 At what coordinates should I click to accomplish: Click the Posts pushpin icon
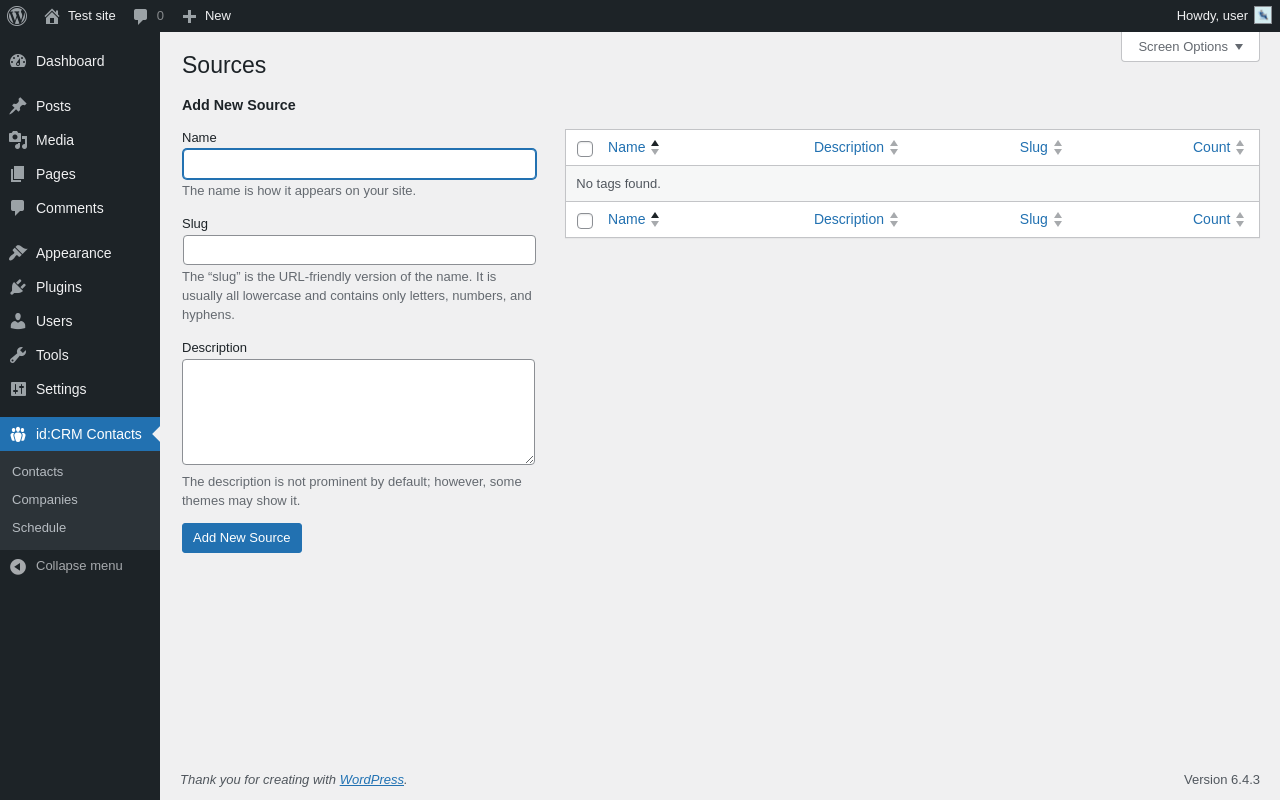(x=18, y=106)
